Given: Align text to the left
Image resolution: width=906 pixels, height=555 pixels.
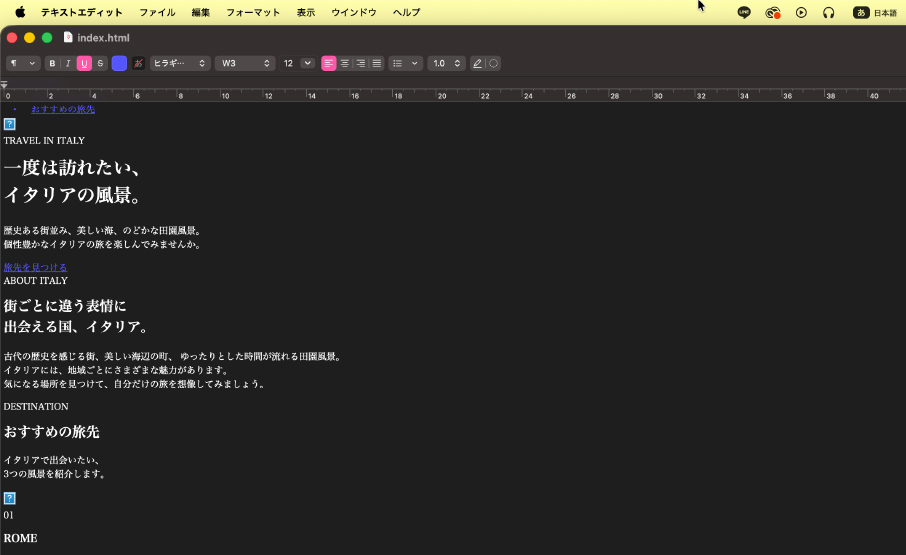Looking at the screenshot, I should point(328,64).
